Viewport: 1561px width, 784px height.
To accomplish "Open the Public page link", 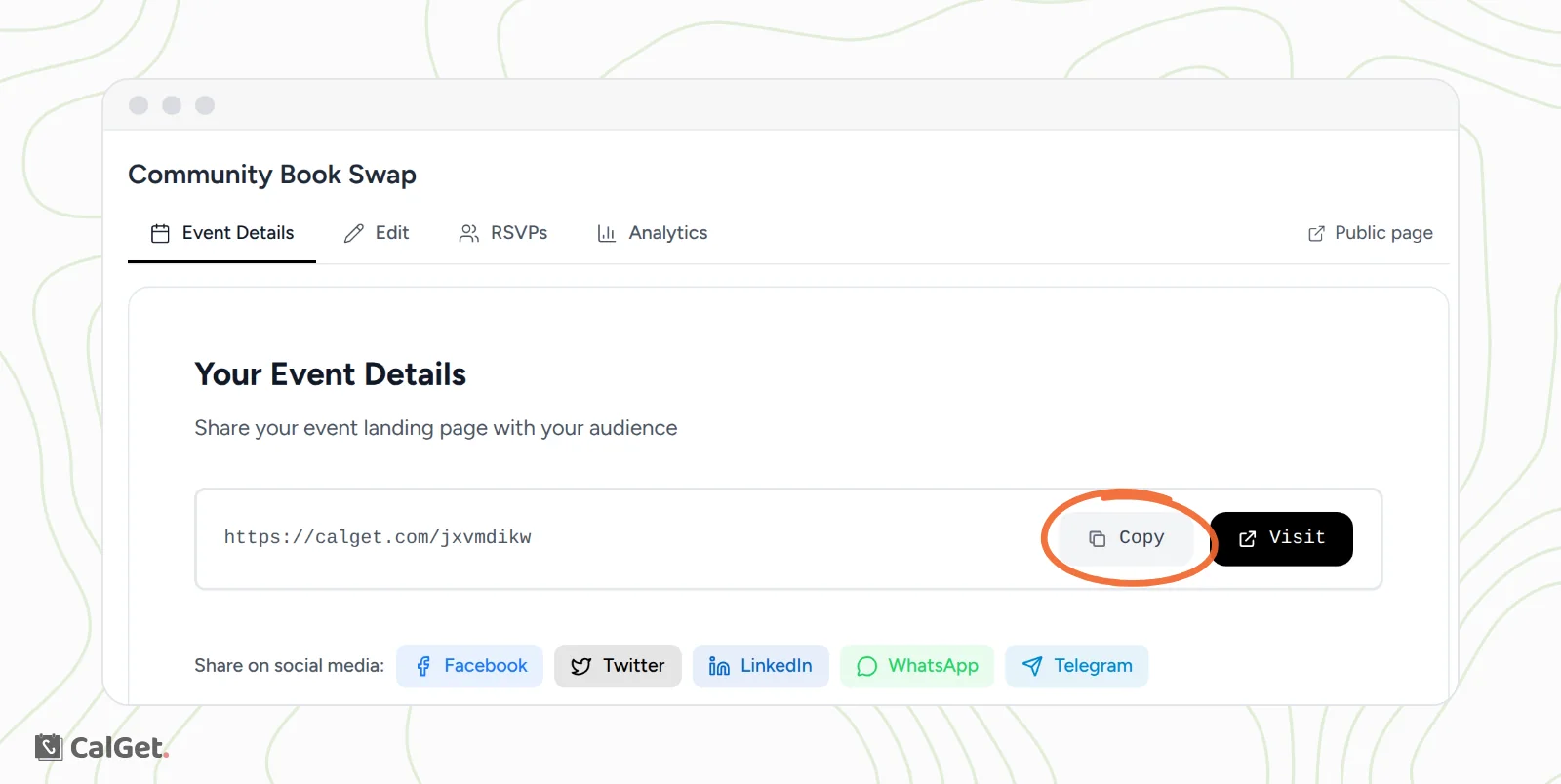I will pos(1371,233).
